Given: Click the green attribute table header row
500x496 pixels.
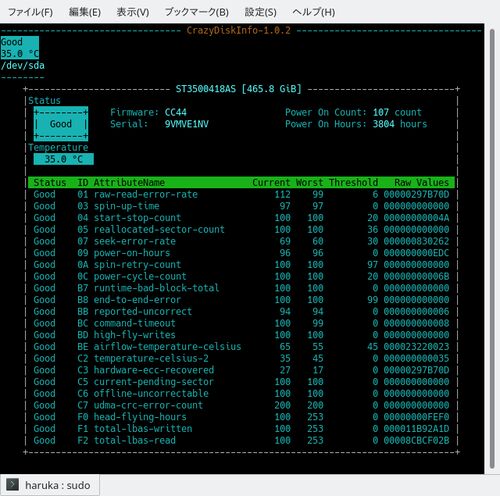Looking at the screenshot, I should coord(241,182).
